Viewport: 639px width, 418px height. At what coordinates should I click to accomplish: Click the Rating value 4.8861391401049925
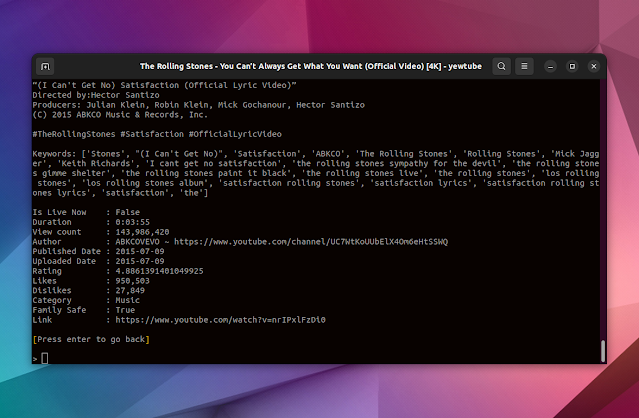pyautogui.click(x=159, y=271)
